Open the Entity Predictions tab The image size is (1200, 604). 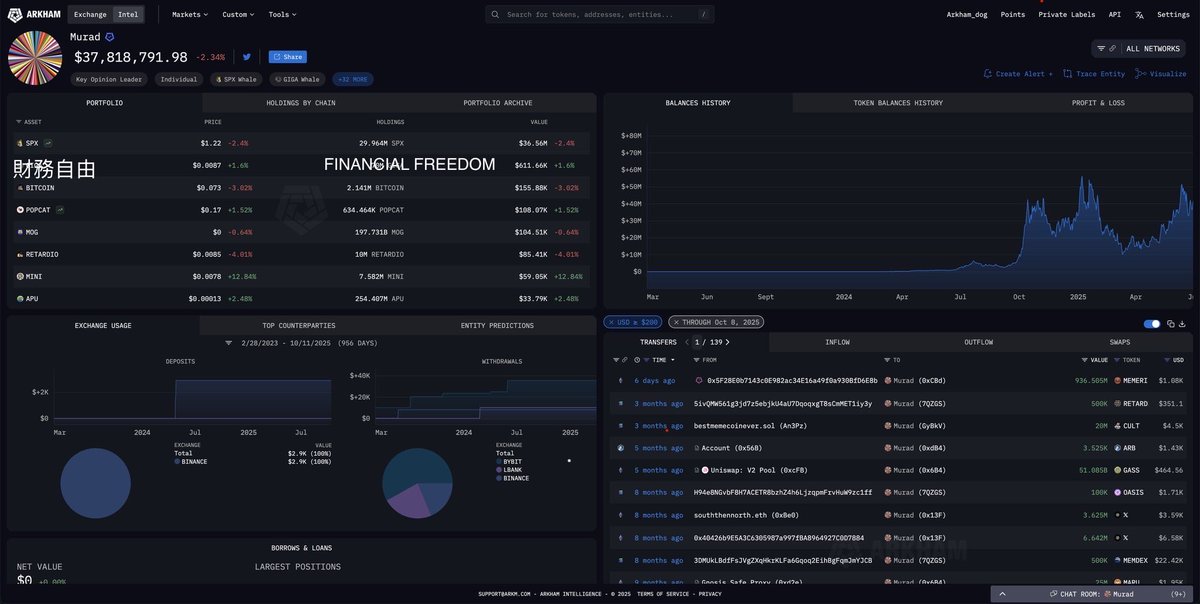[x=497, y=326]
